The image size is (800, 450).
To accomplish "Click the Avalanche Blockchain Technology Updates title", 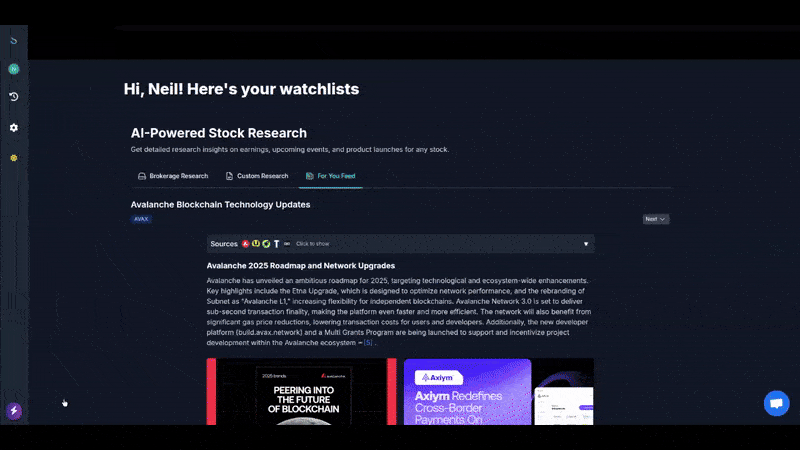I will (220, 205).
